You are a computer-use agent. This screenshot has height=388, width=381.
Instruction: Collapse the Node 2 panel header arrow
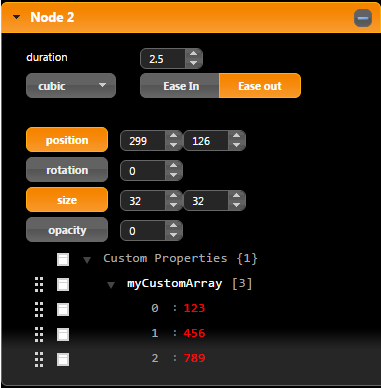click(16, 17)
